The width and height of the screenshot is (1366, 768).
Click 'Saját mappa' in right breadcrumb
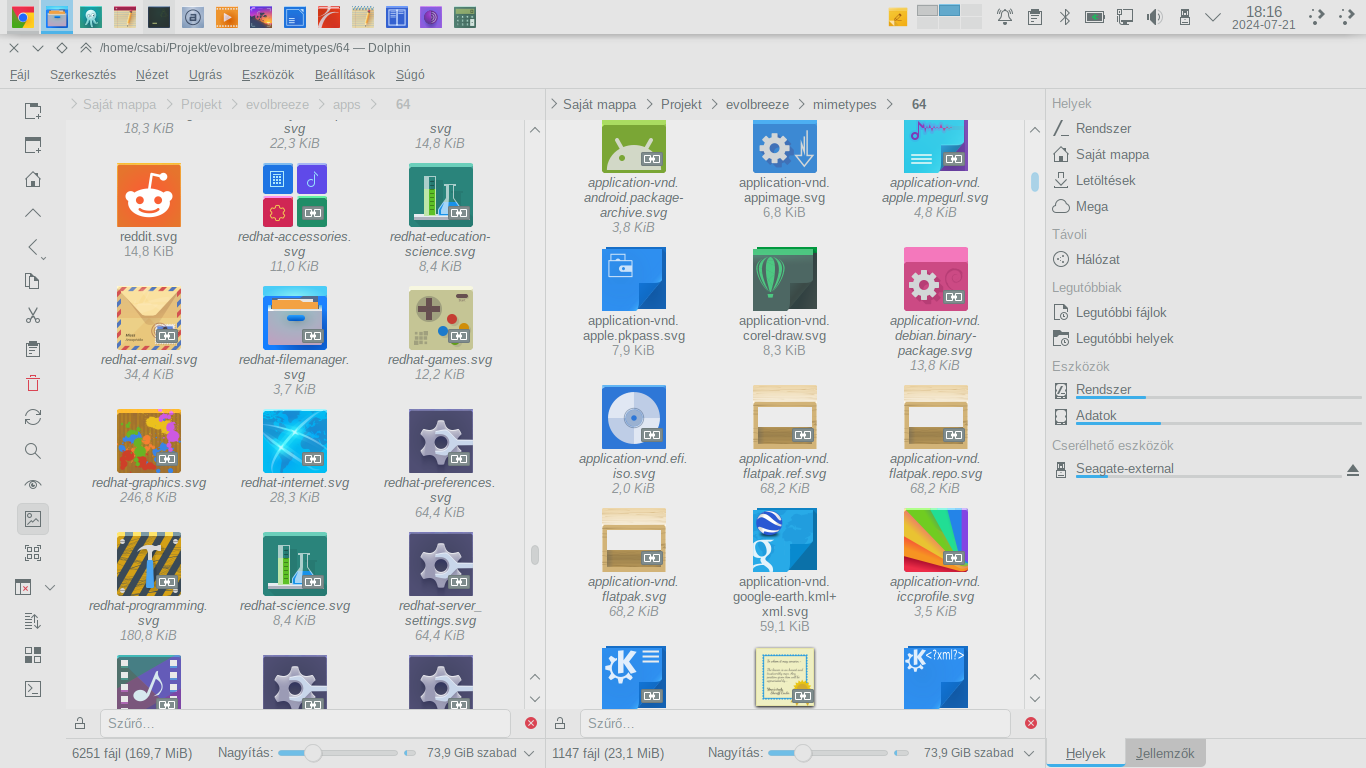600,104
